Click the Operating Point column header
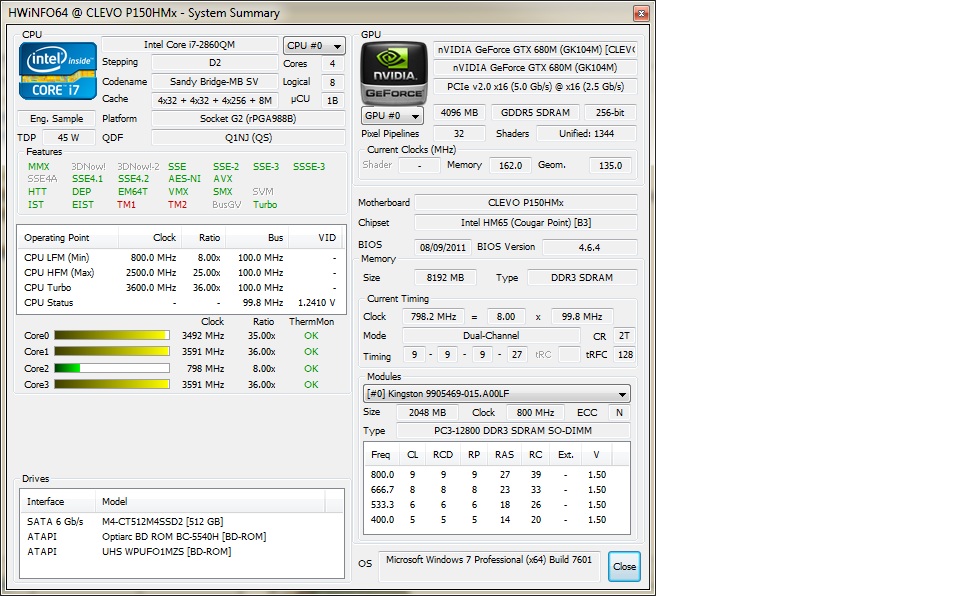 point(68,238)
